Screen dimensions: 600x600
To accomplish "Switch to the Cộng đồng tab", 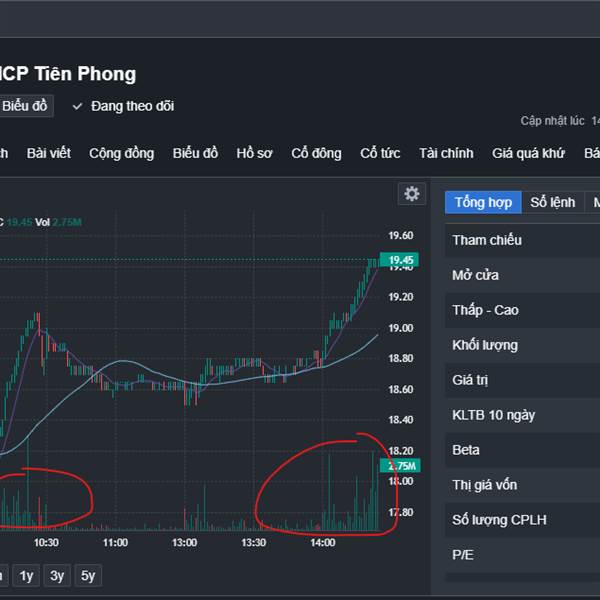I will 121,153.
